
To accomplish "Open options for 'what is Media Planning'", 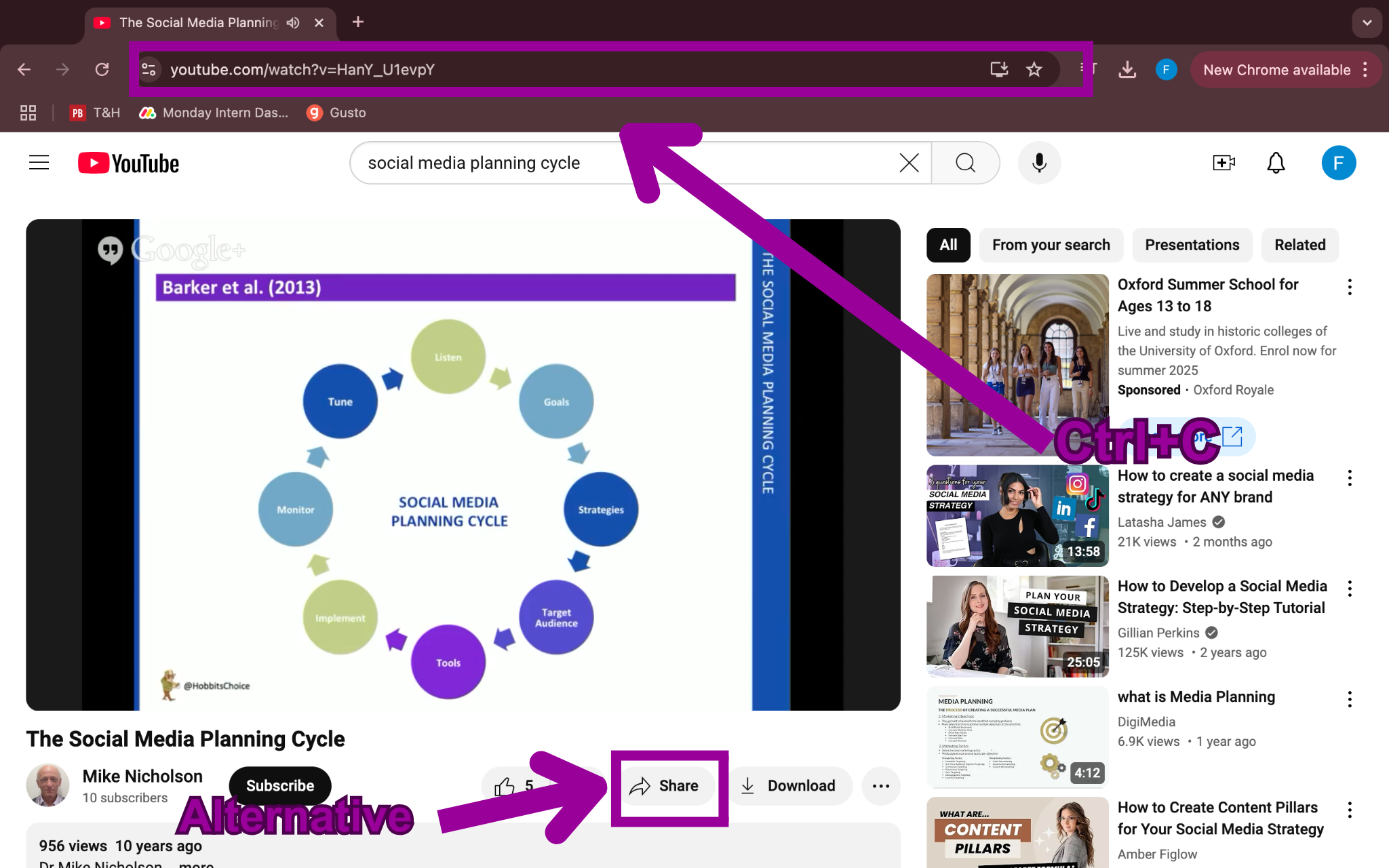I will pos(1350,700).
